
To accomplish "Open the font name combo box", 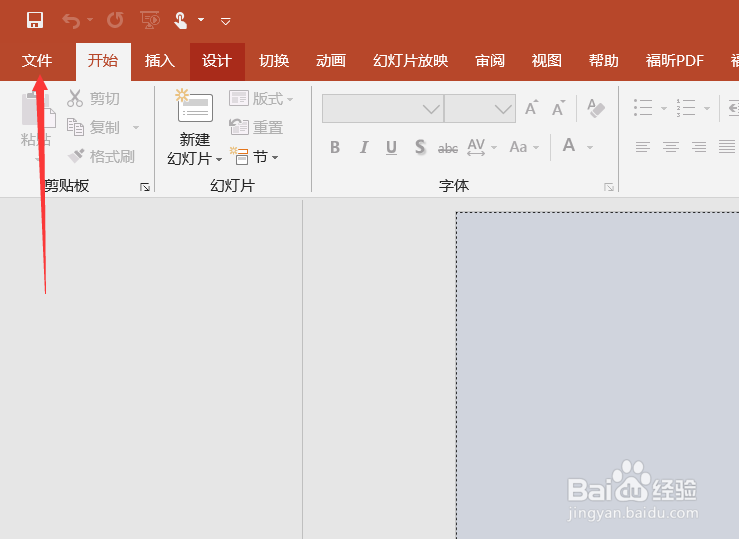I will (x=383, y=109).
